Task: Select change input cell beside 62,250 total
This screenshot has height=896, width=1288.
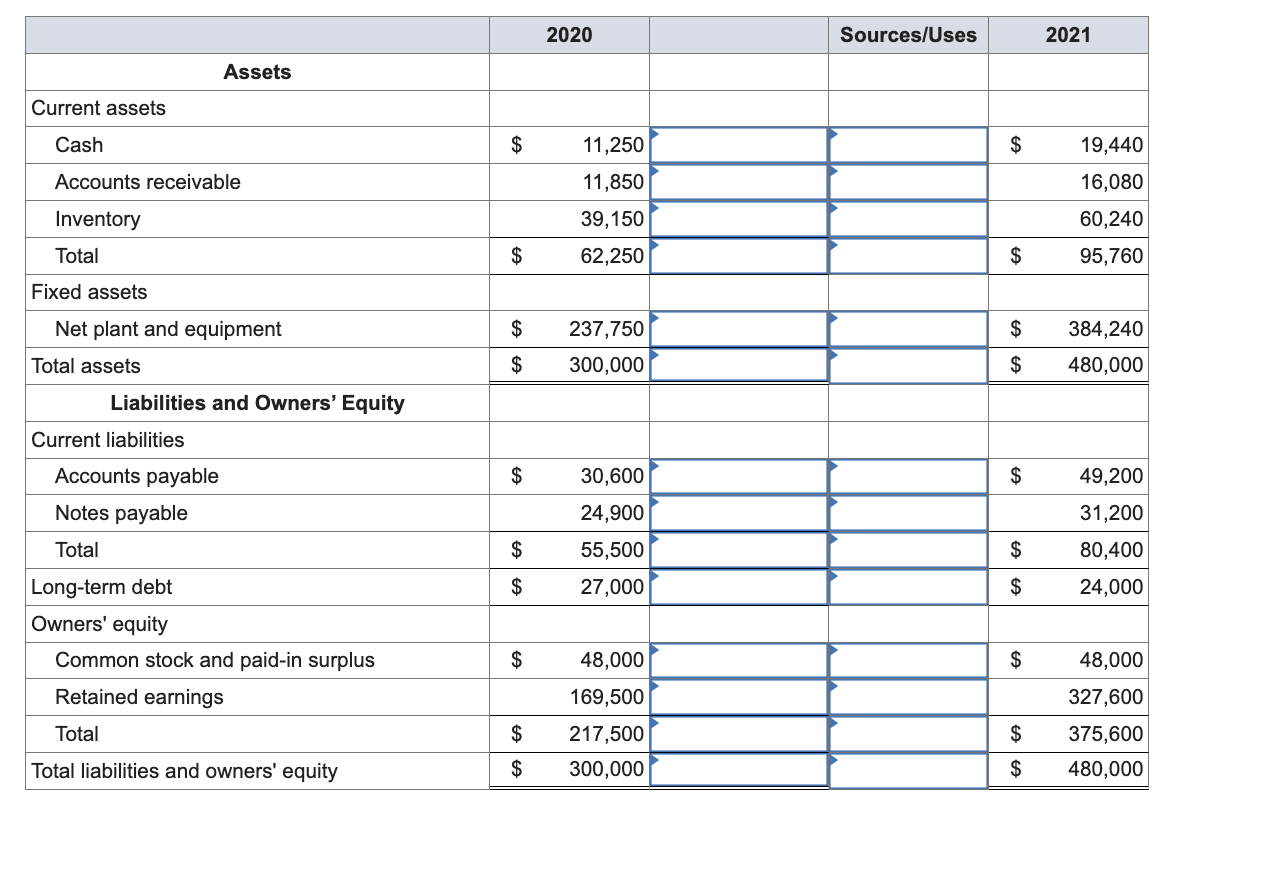Action: click(739, 256)
